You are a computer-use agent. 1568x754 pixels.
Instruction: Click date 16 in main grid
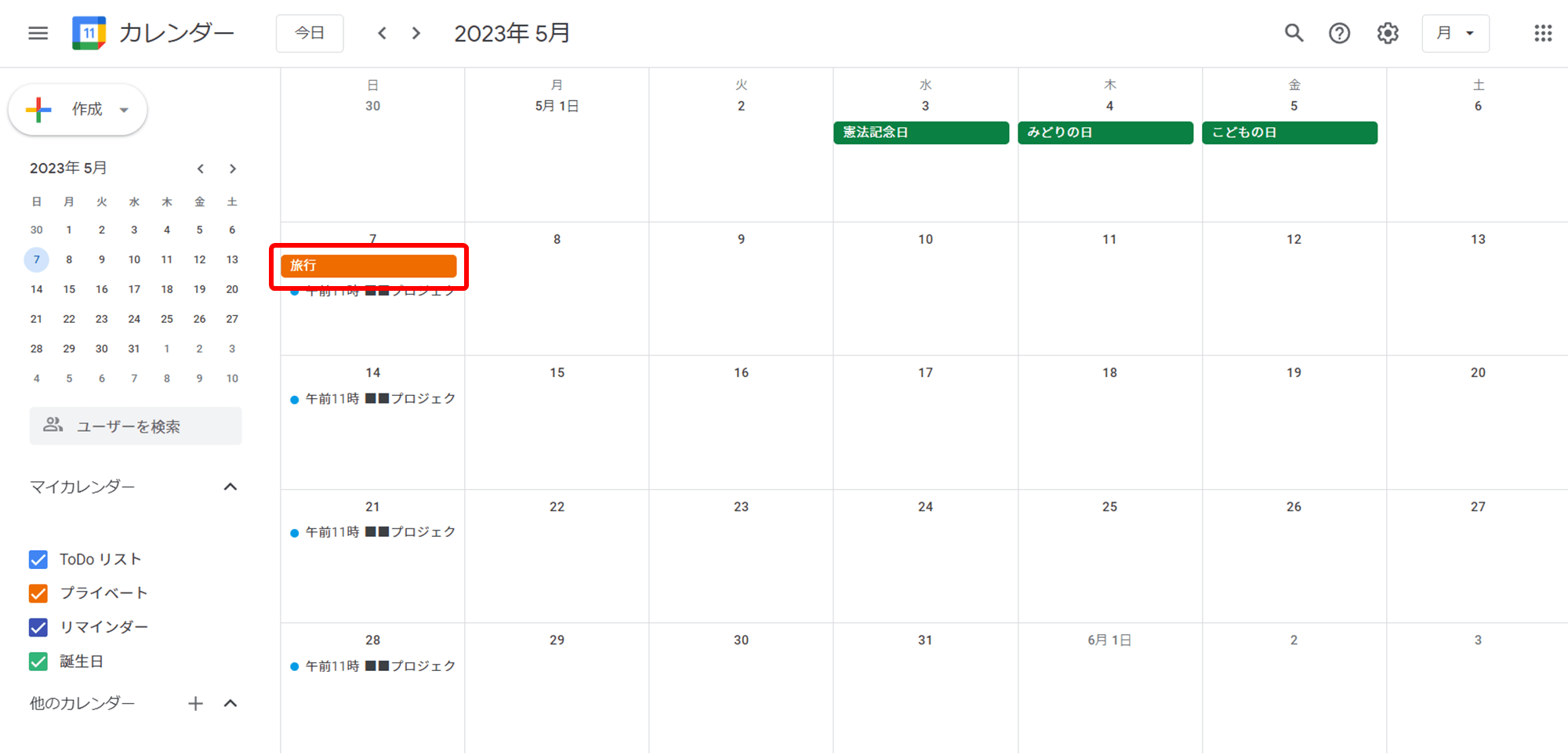coord(741,373)
